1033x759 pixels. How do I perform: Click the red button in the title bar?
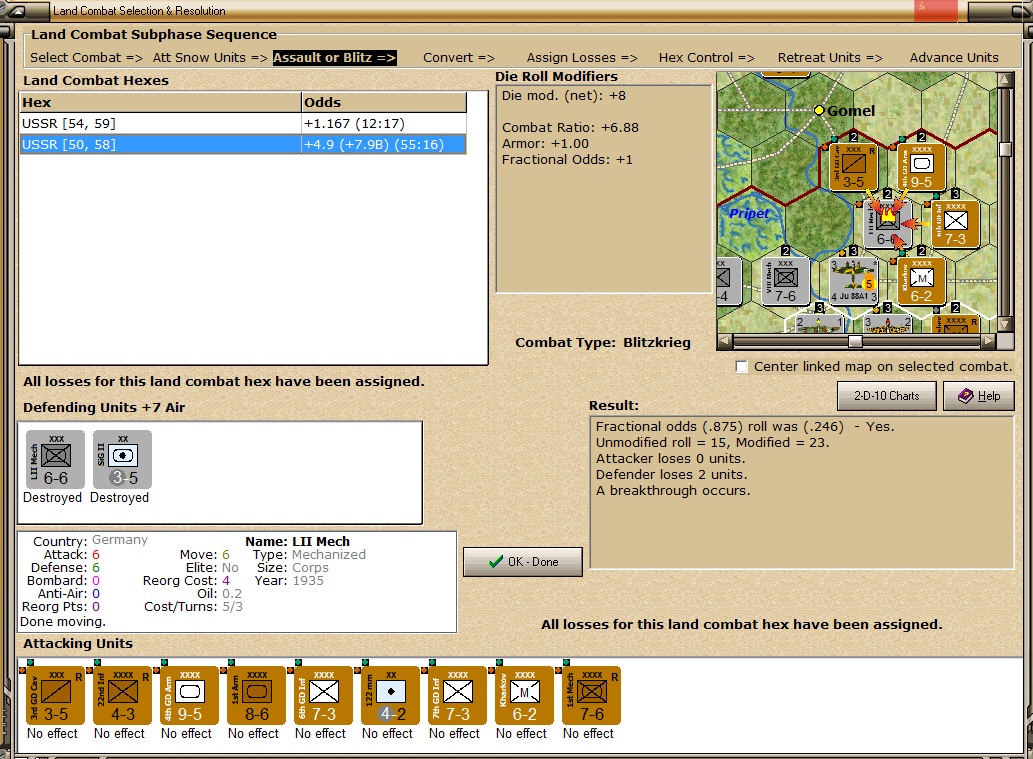(x=936, y=10)
